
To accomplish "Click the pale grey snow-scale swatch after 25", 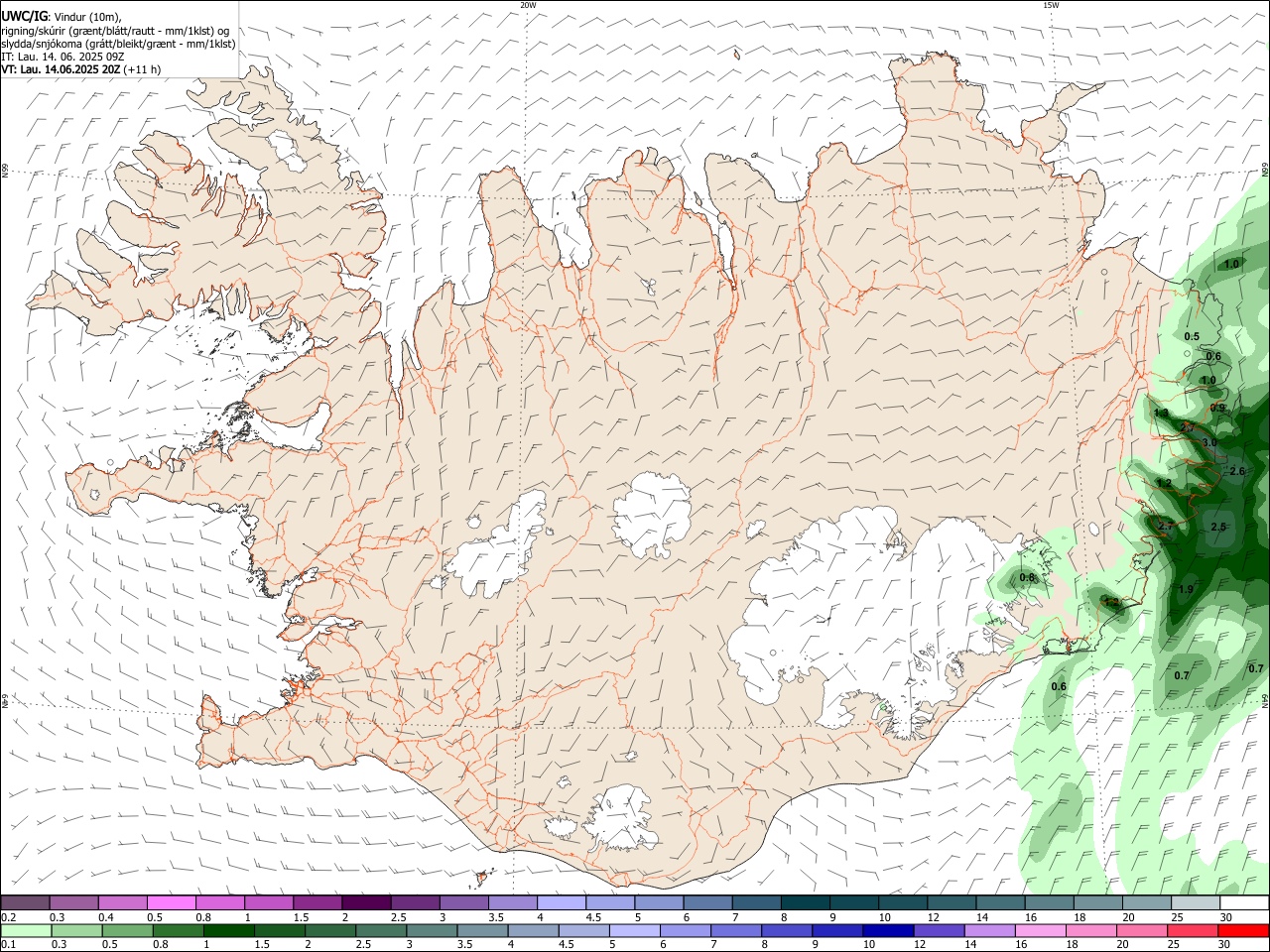I will [x=1196, y=902].
